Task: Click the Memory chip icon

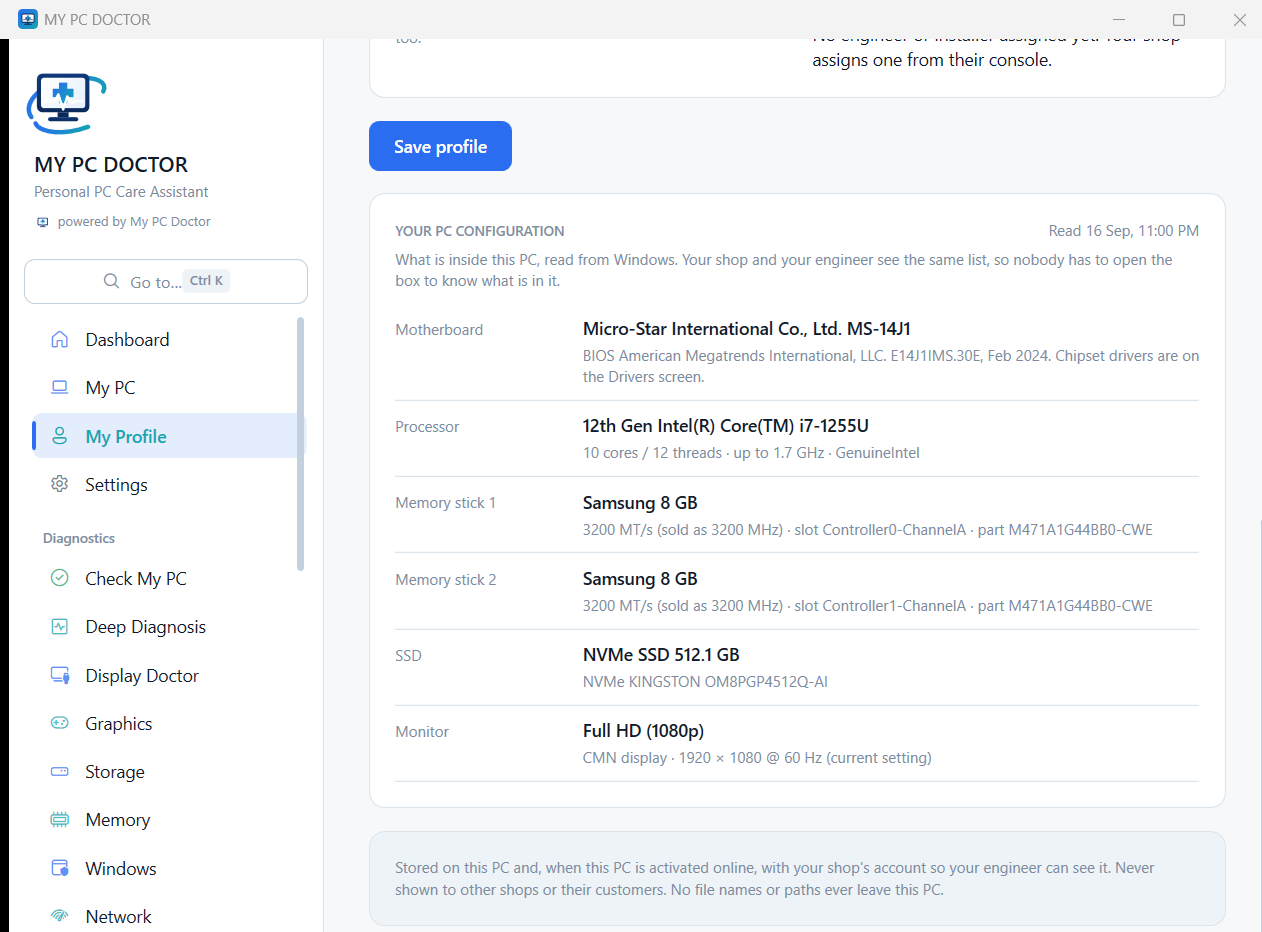Action: [x=59, y=820]
